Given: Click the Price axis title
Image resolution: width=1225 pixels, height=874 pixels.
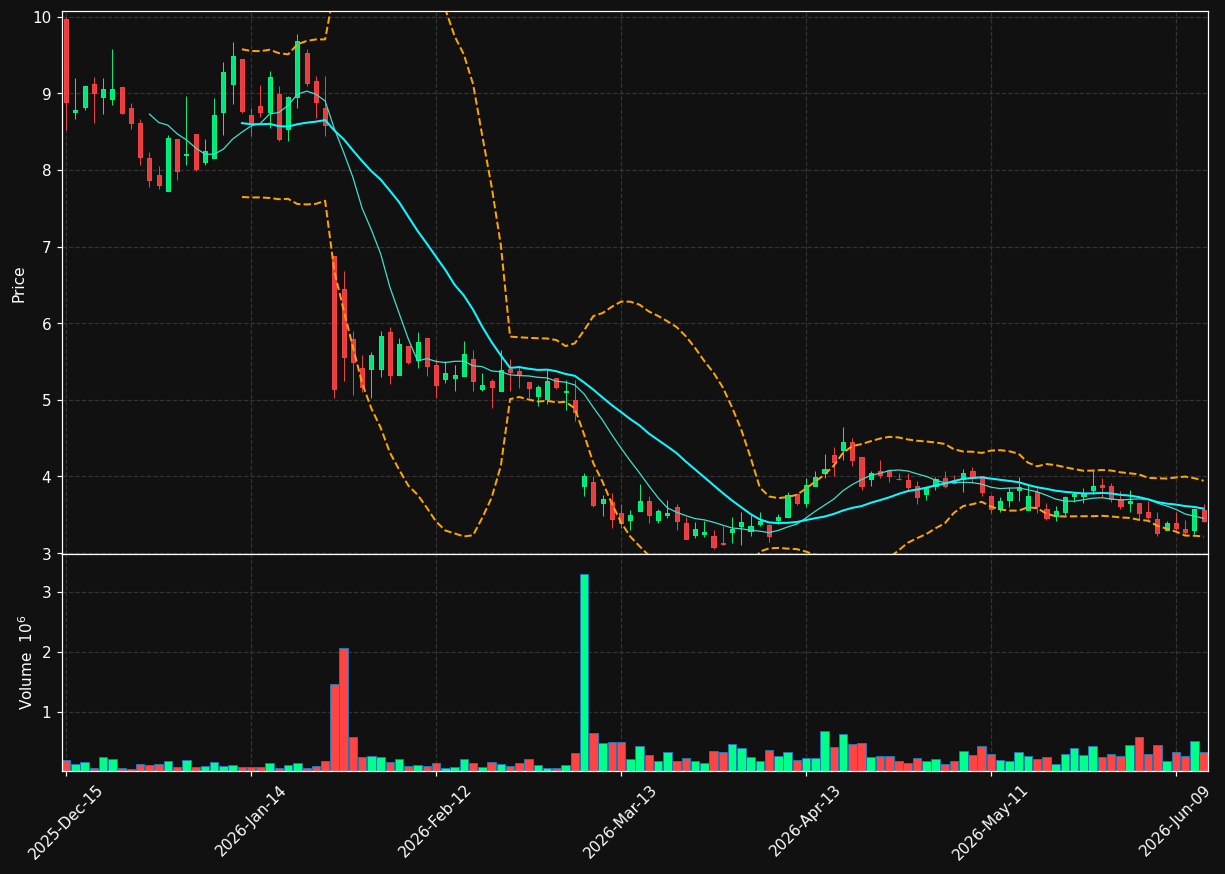Looking at the screenshot, I should coord(19,284).
